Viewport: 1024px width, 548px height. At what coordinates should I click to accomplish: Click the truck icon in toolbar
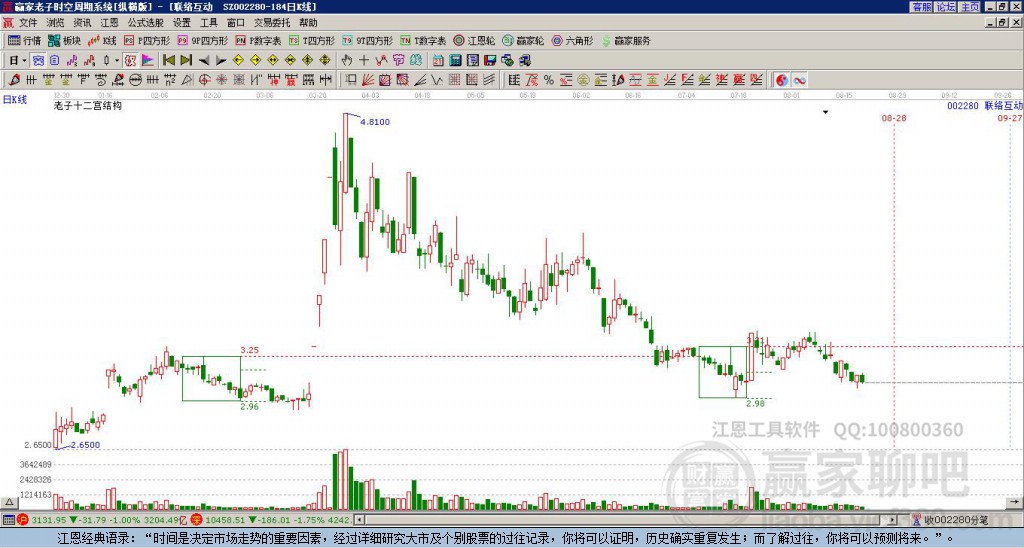click(x=524, y=61)
